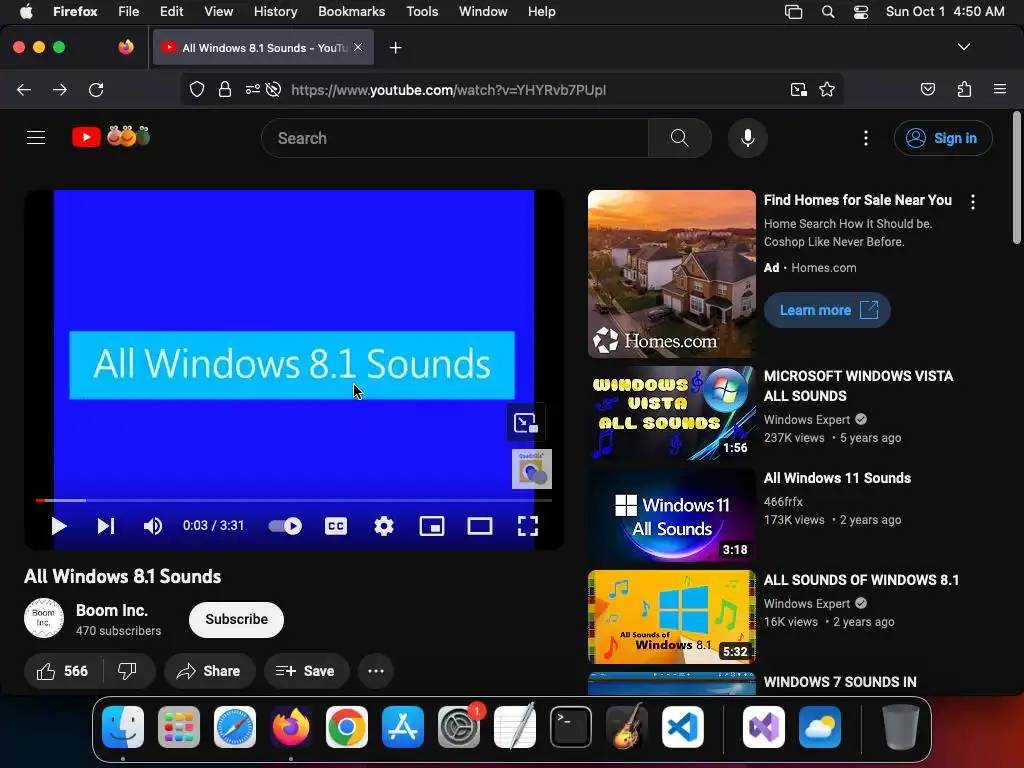Screen dimensions: 1024x768
Task: Launch Visual Studio Code from Dock
Action: 682,727
